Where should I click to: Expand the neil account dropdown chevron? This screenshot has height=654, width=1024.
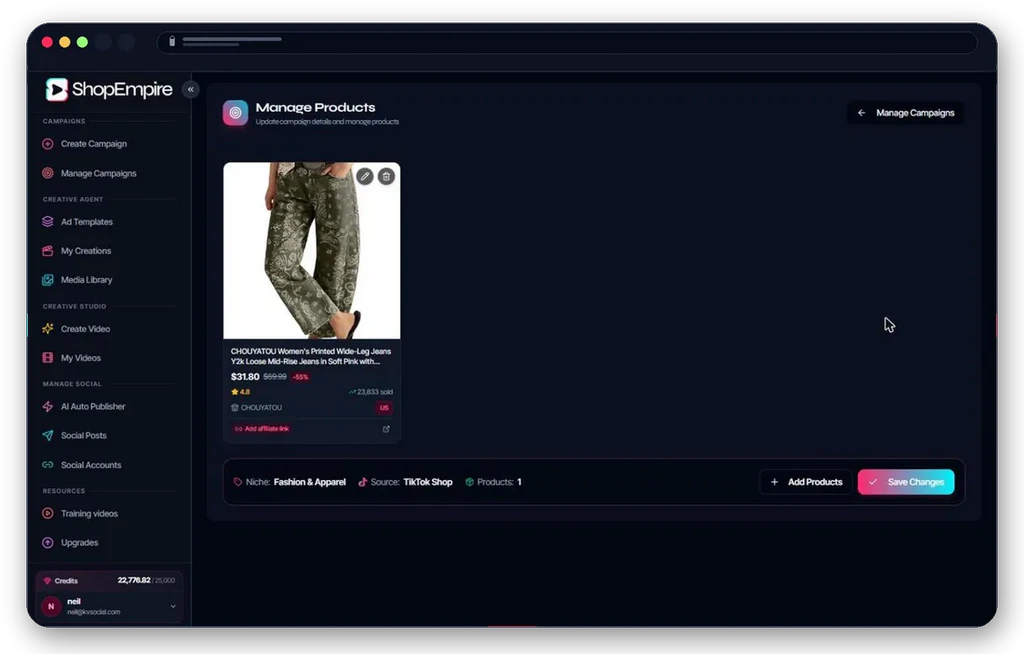tap(173, 606)
